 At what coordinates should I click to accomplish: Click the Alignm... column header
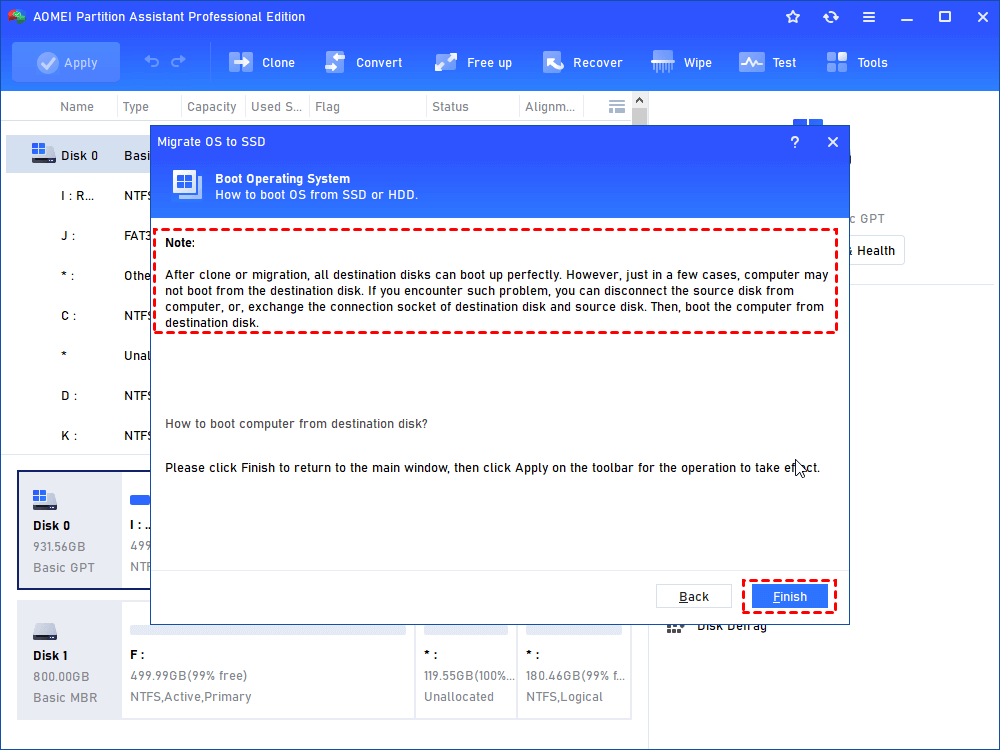pyautogui.click(x=550, y=107)
